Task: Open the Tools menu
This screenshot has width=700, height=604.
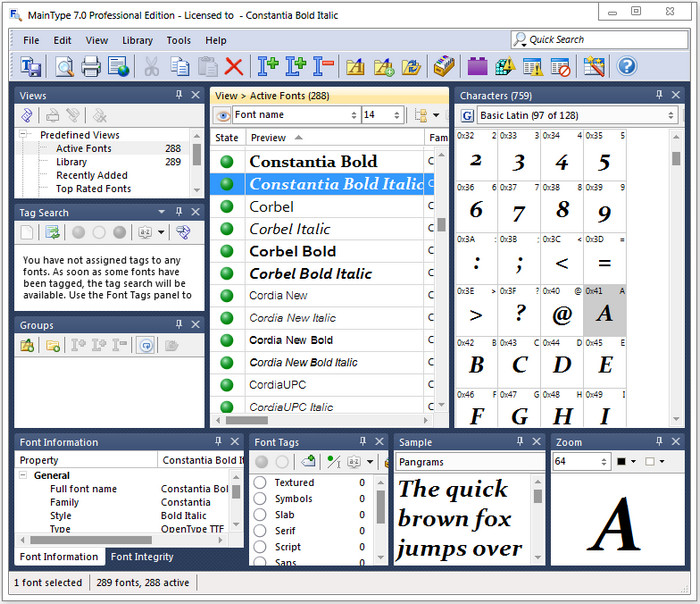Action: tap(178, 40)
